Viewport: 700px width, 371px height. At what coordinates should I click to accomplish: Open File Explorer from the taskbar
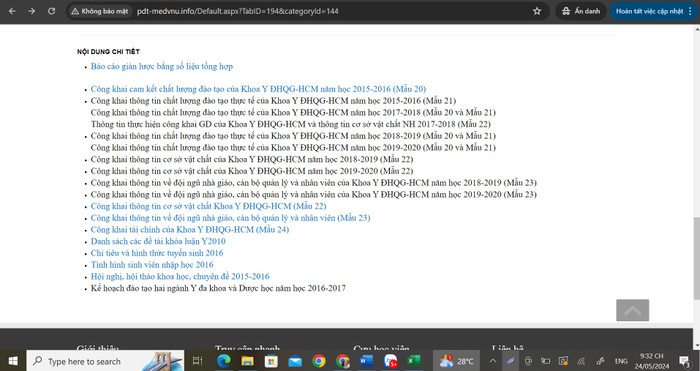point(247,361)
